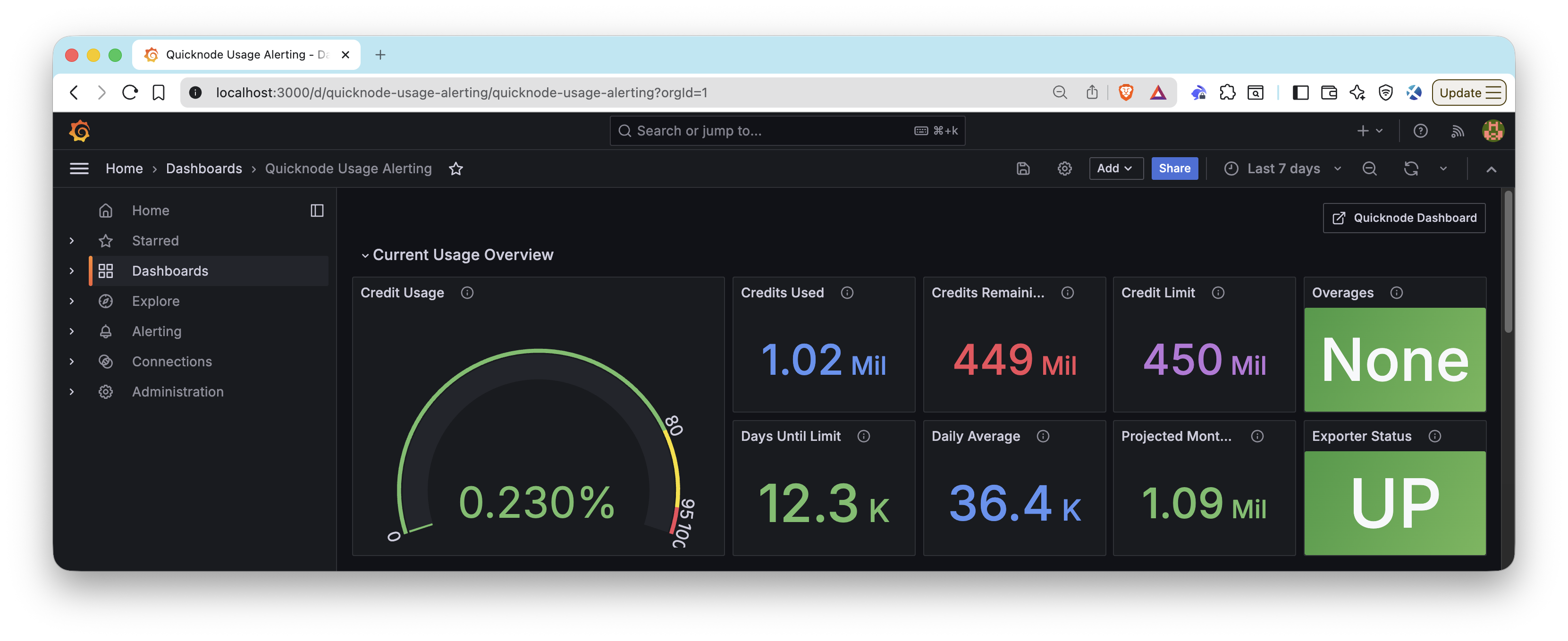Screen dimensions: 1568x641
Task: Open the Last 7 days time range picker
Action: pos(1283,169)
